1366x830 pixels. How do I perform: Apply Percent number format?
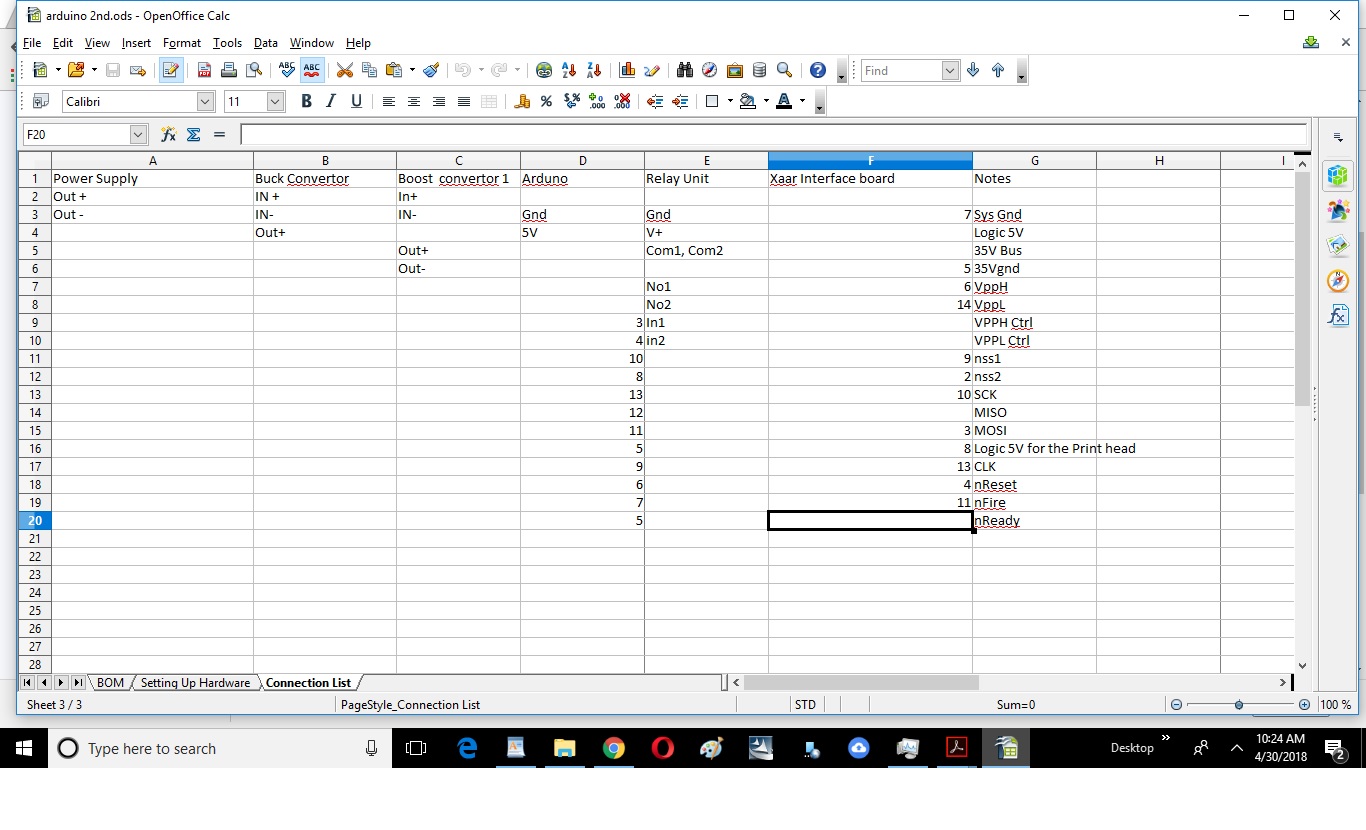pos(546,101)
